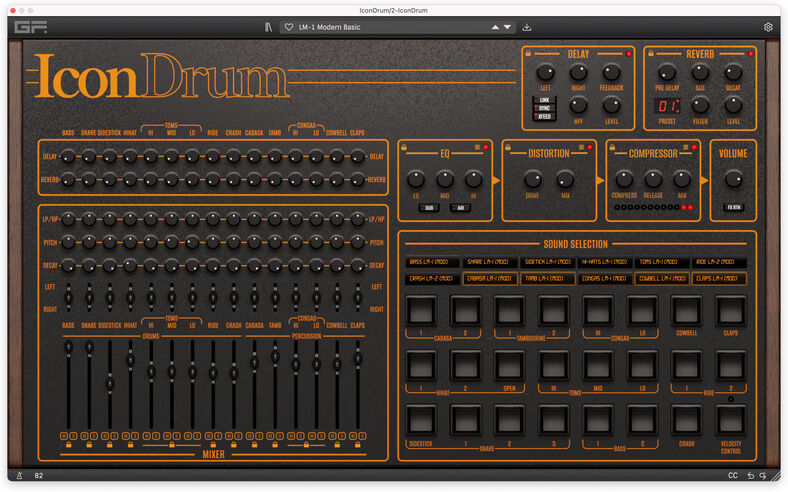Click the bell icon in bottom-left bar
This screenshot has width=788, height=492.
coord(20,475)
